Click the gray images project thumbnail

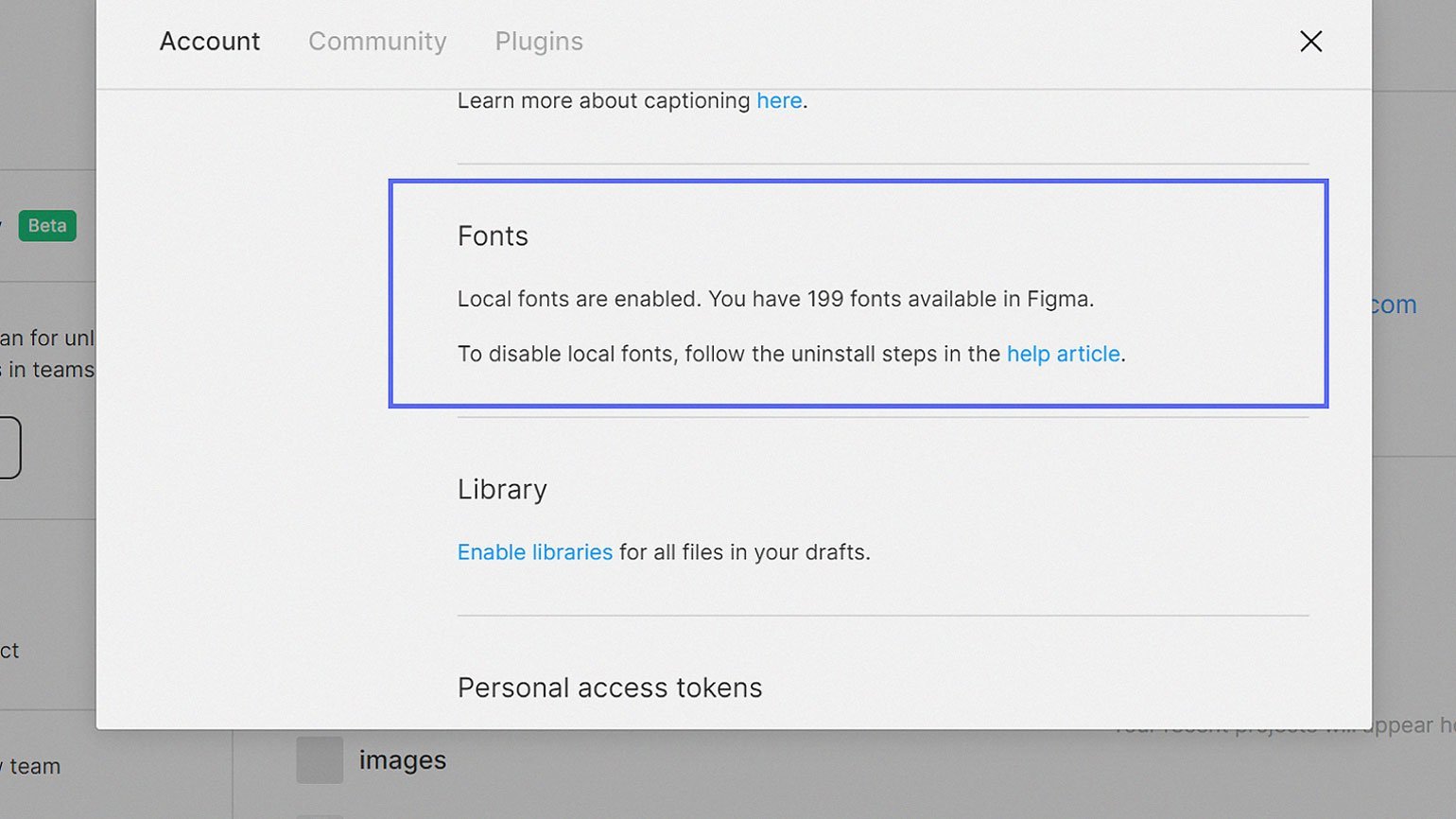(x=320, y=760)
